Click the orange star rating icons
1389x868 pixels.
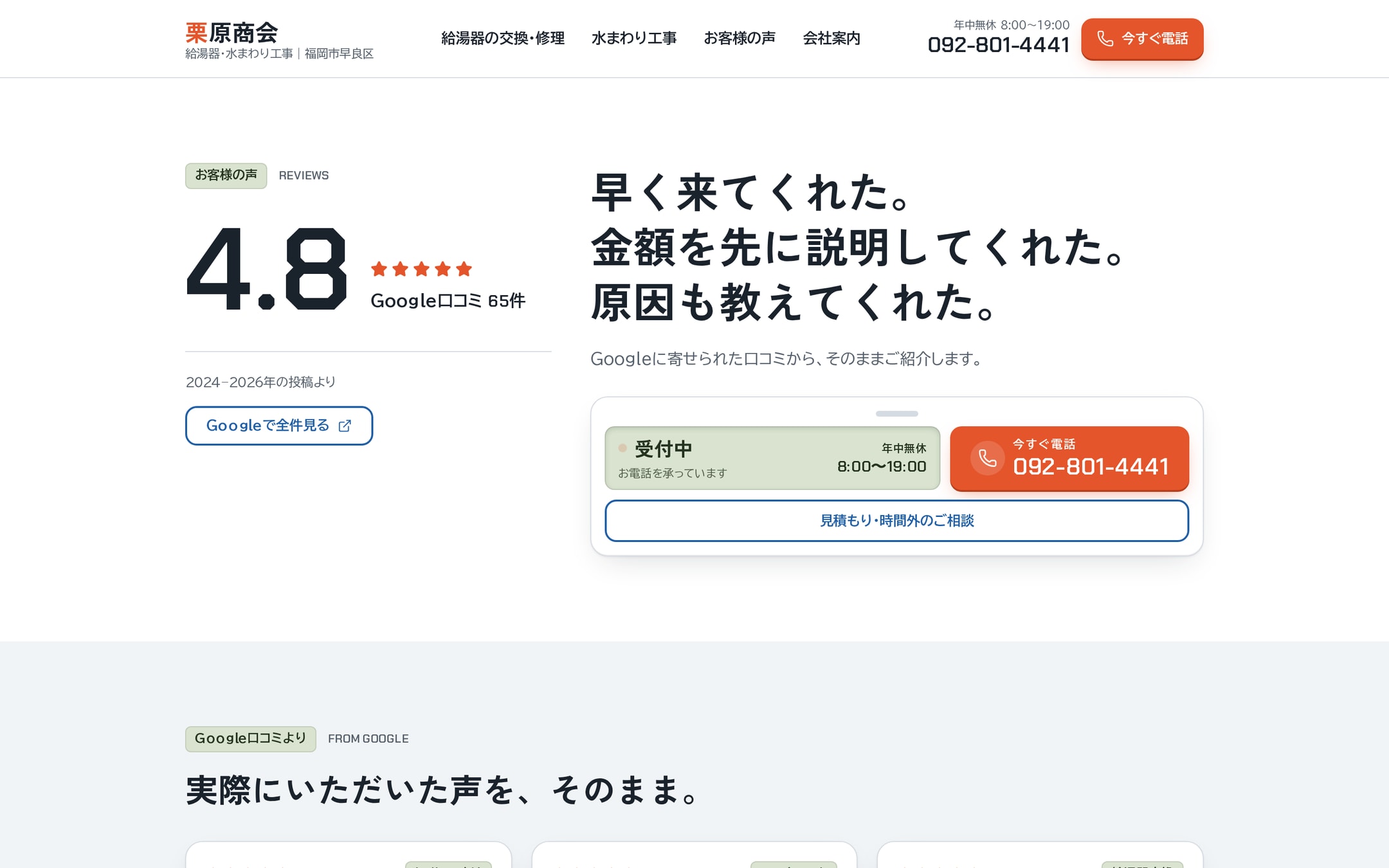(421, 269)
